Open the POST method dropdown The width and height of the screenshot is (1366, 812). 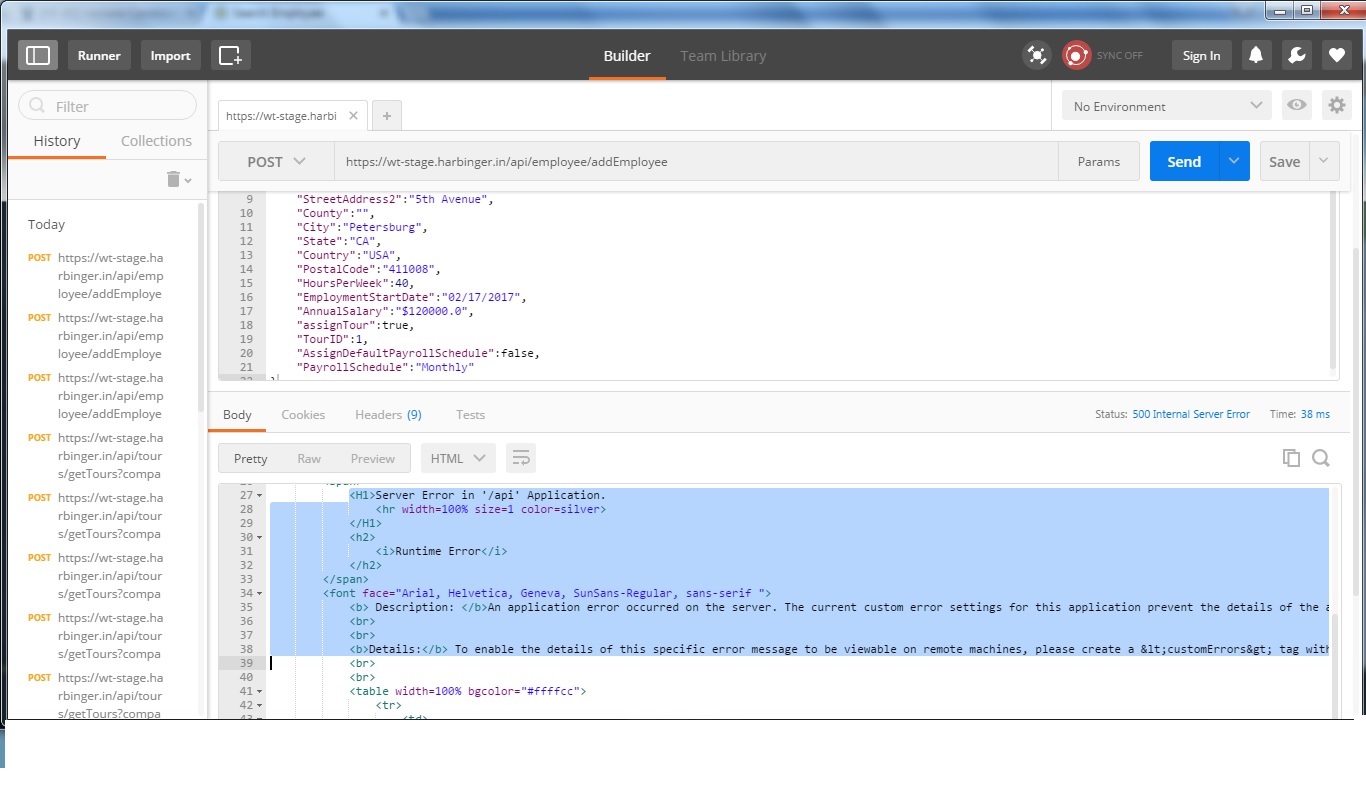pos(276,161)
